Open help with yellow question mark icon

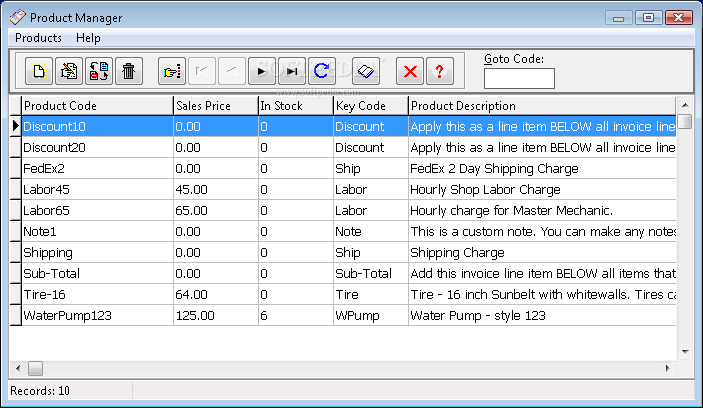(440, 71)
